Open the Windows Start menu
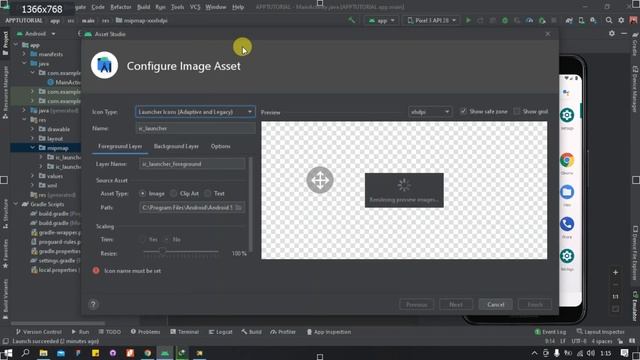The image size is (640, 360). coord(7,353)
